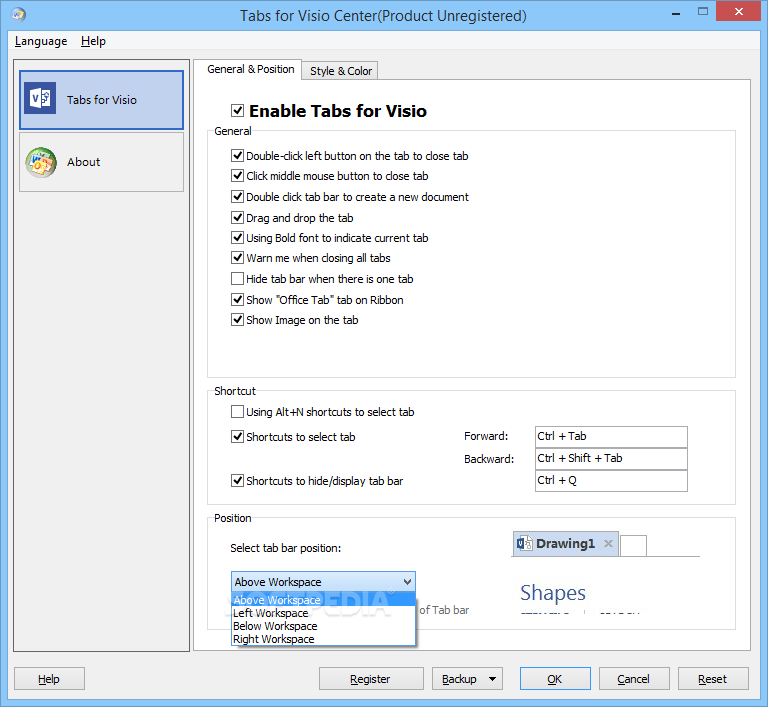
Task: Open the Help menu
Action: pos(93,41)
